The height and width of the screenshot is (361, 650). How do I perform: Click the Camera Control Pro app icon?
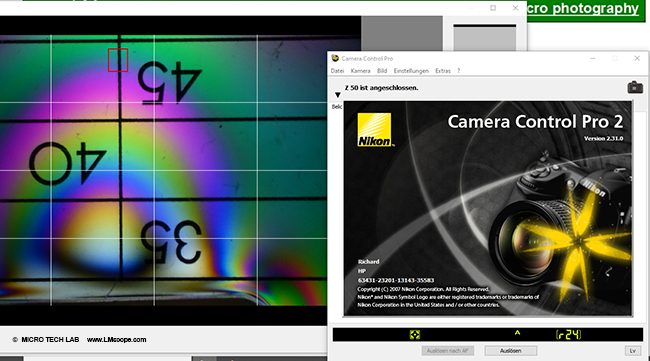(335, 58)
